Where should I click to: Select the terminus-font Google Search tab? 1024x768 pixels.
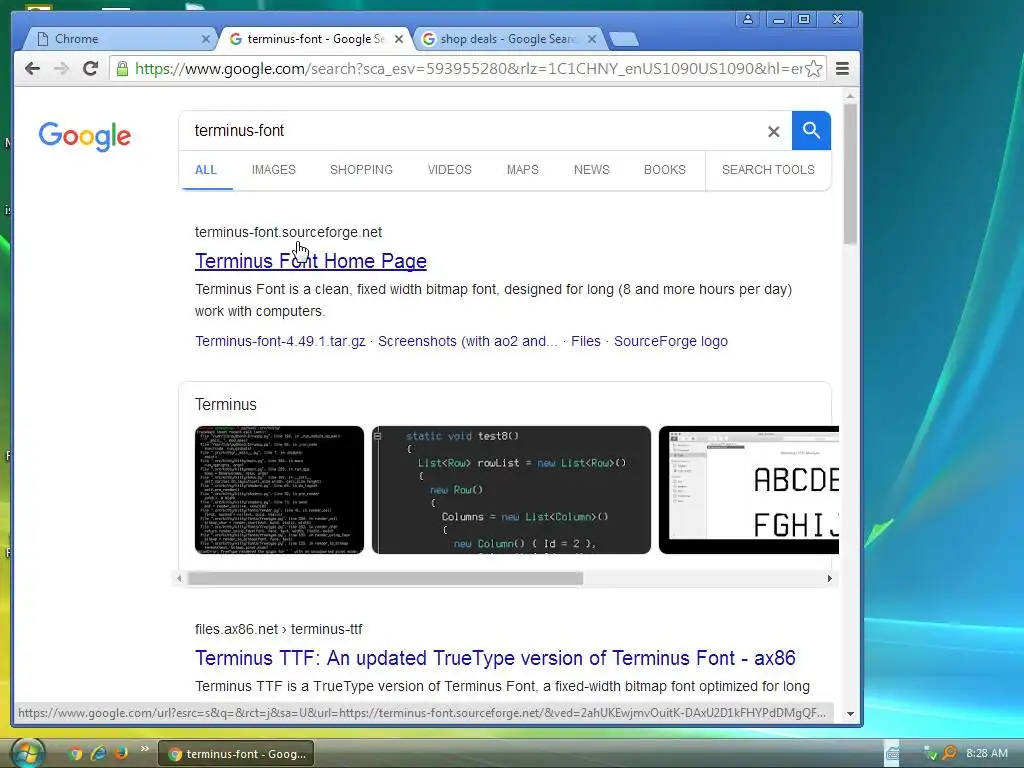316,39
